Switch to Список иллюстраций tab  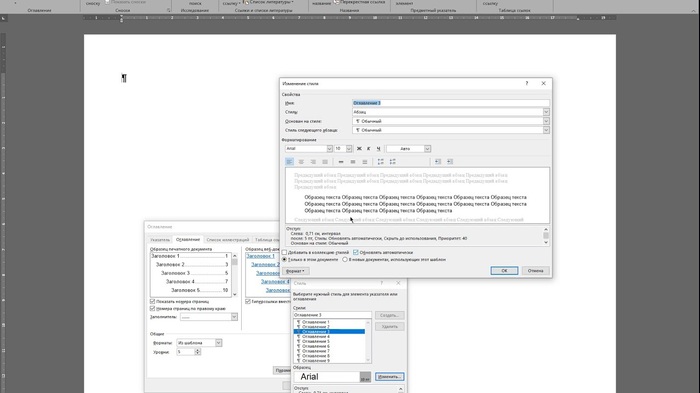click(228, 240)
